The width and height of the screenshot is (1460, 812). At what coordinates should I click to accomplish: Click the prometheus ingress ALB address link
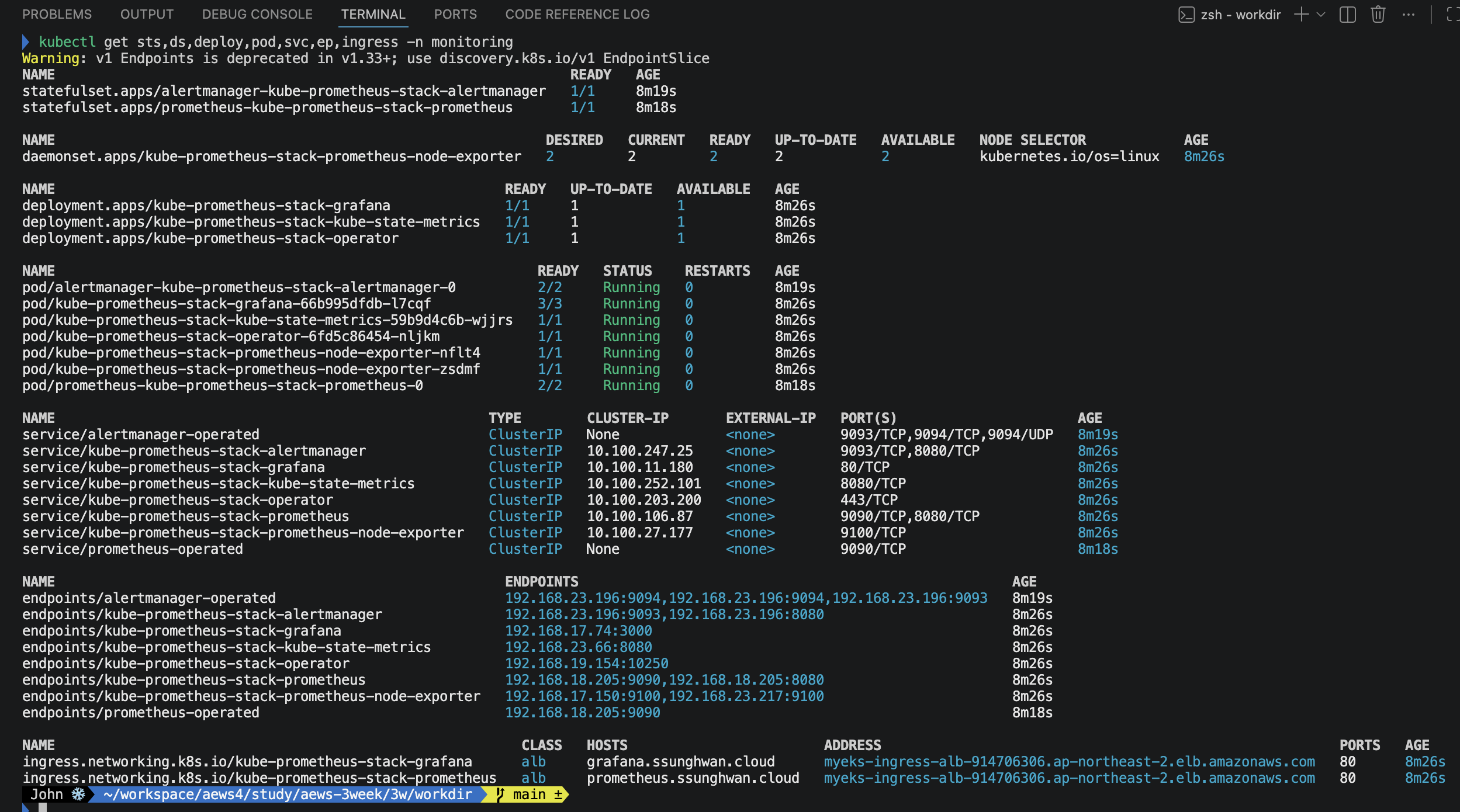pos(1069,778)
